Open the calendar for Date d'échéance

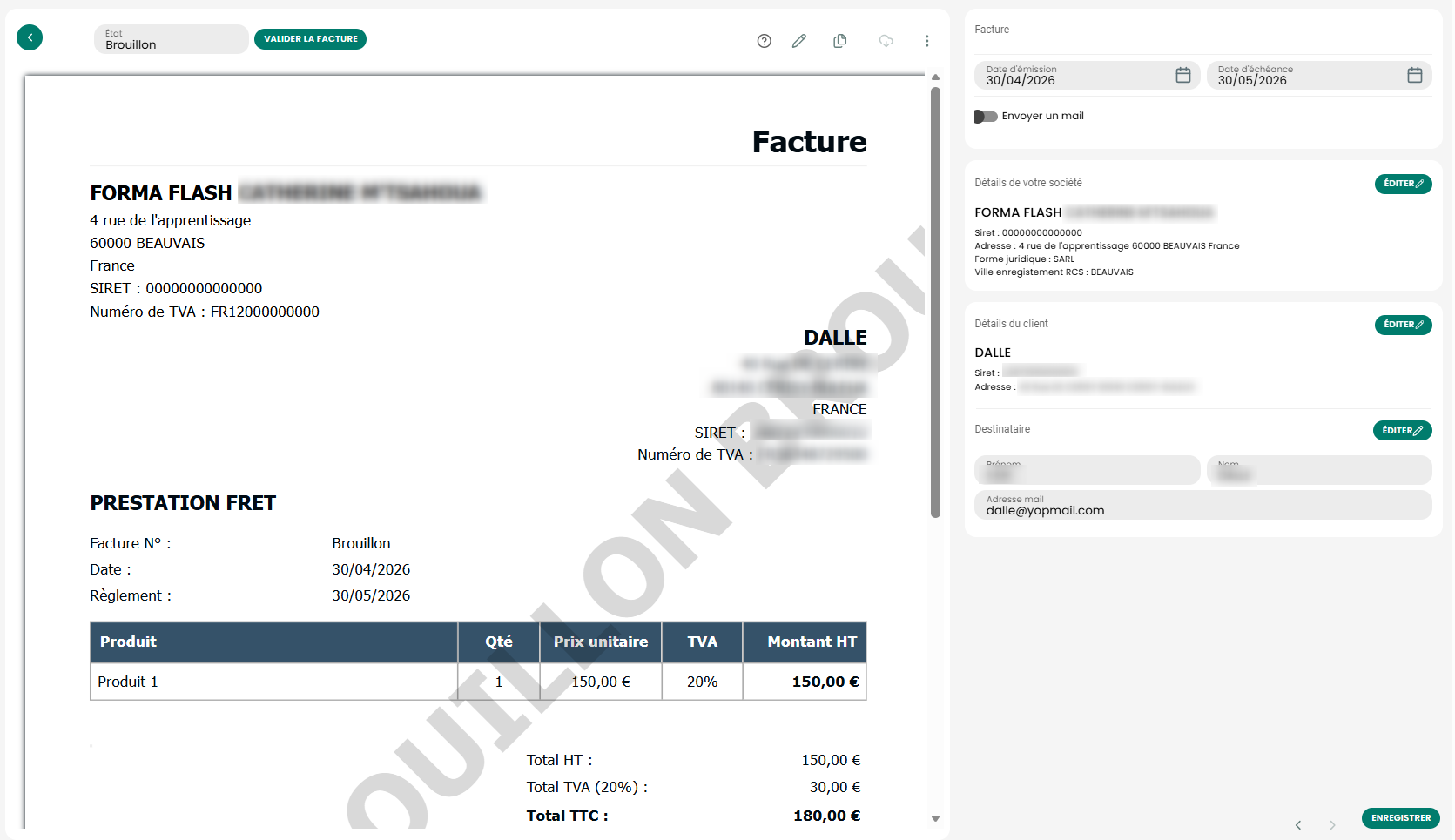1415,75
